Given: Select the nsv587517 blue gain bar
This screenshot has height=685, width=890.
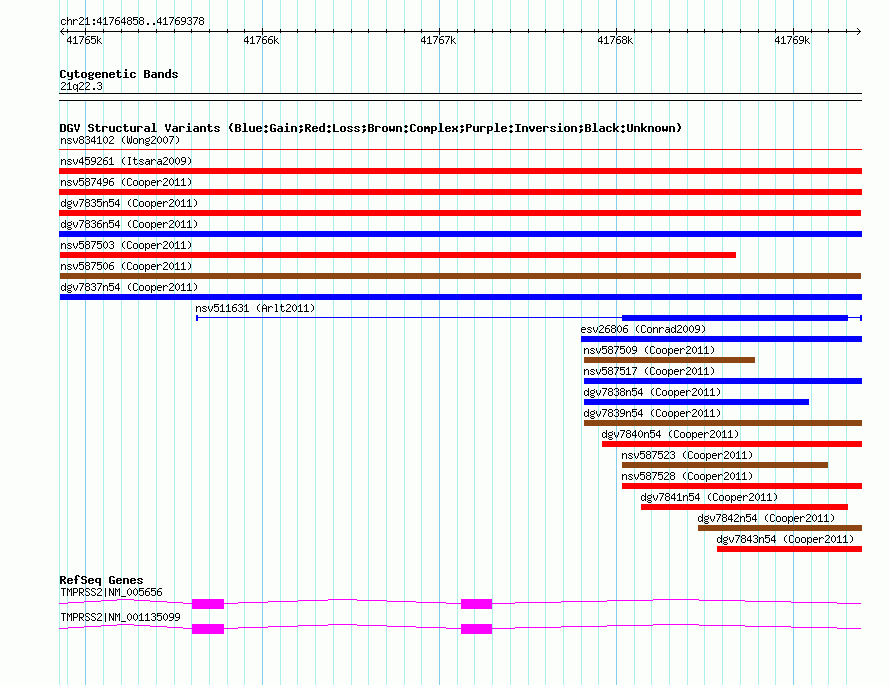Looking at the screenshot, I should coord(723,381).
